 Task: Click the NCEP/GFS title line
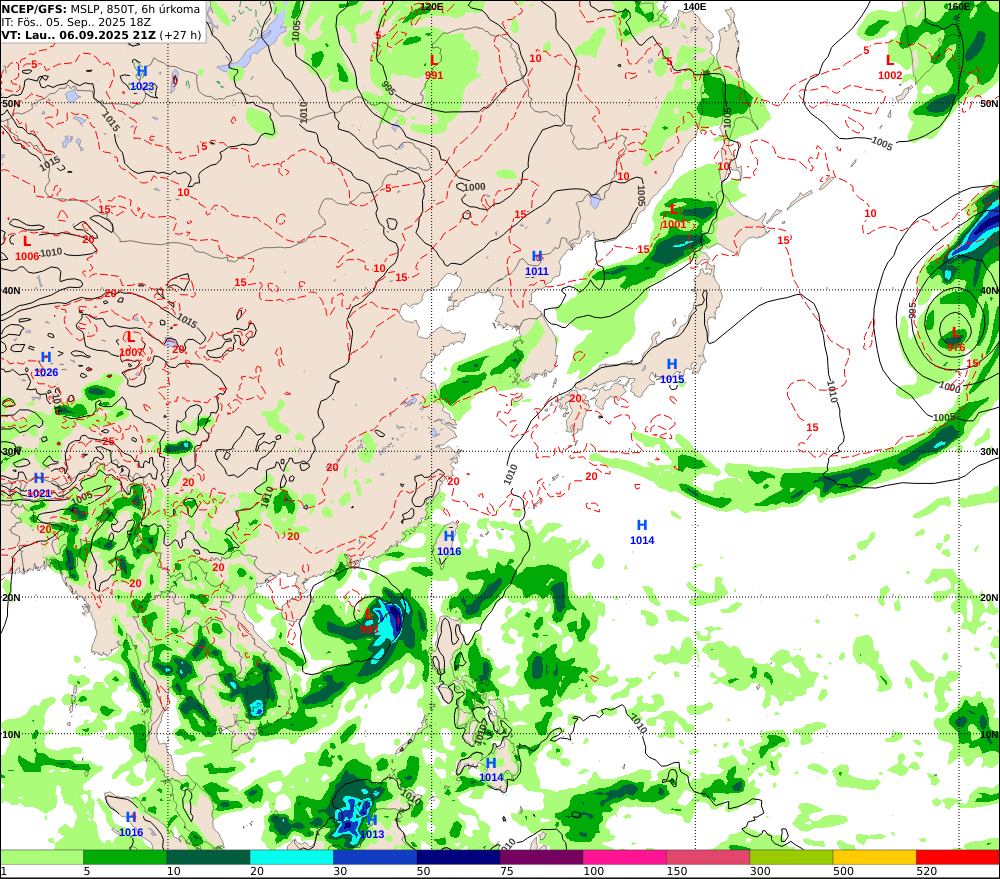101,9
